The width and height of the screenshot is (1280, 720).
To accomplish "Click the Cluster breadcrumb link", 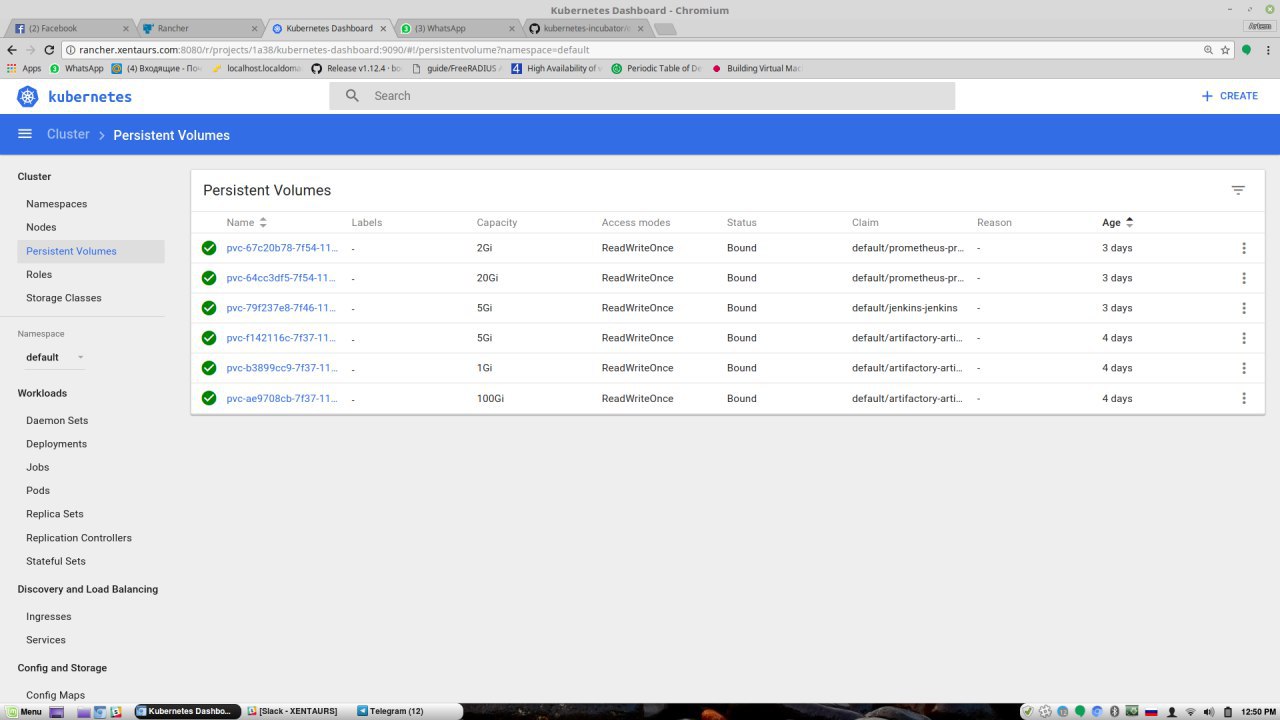I will coord(68,134).
